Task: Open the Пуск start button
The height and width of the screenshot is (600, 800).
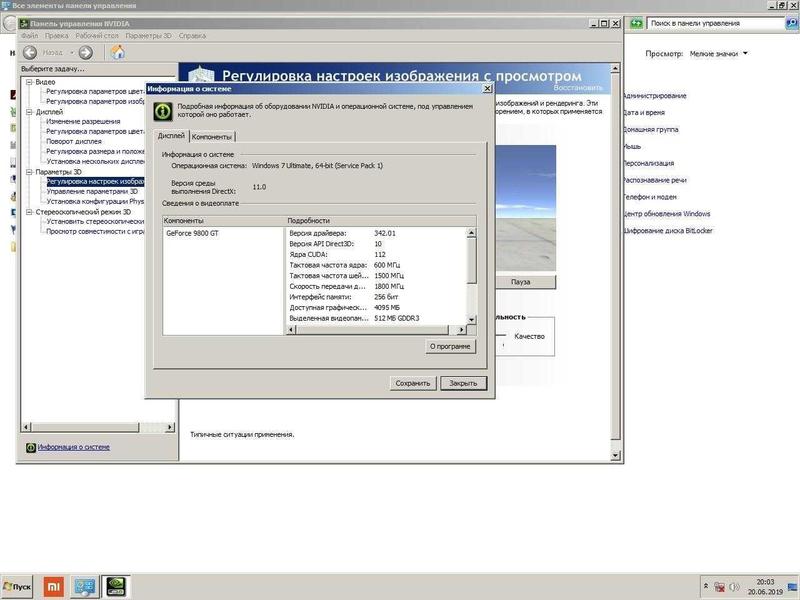Action: point(17,585)
